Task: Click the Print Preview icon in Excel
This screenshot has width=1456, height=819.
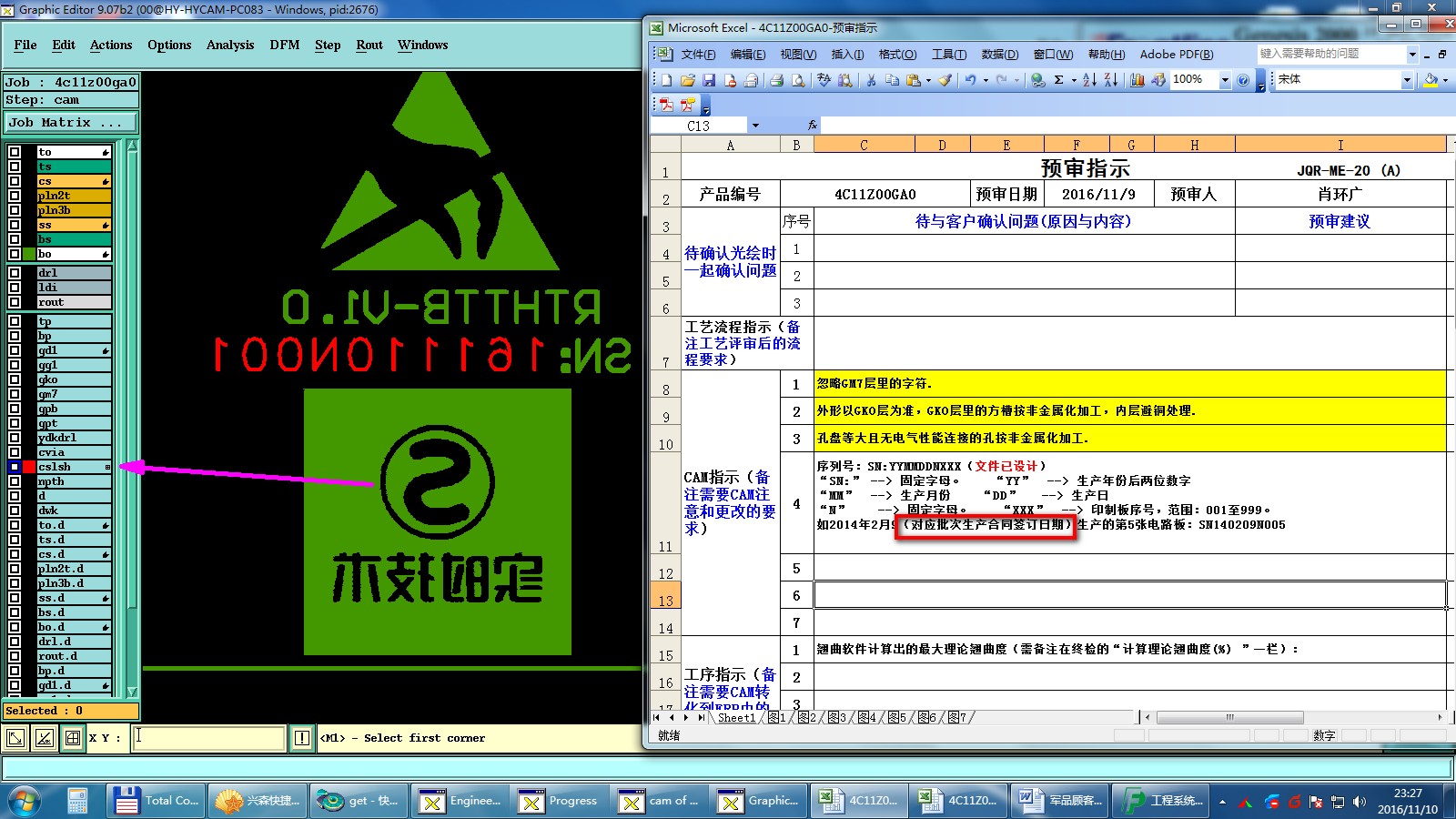Action: [x=797, y=80]
